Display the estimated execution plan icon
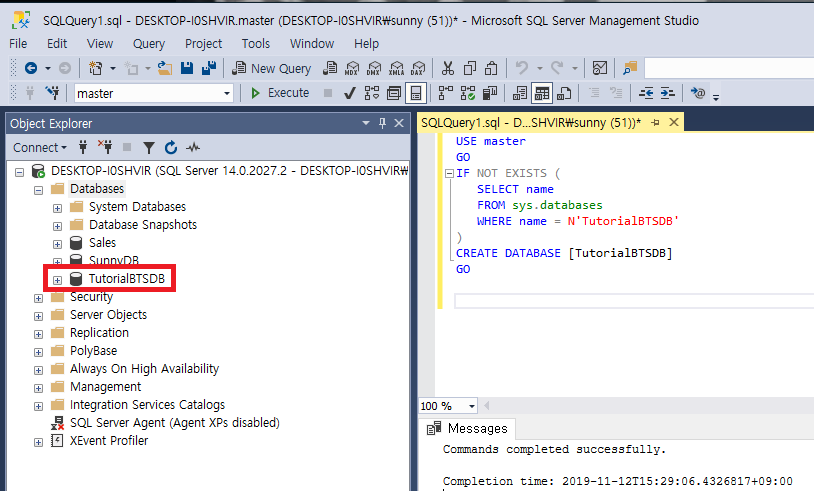The image size is (814, 491). pos(372,93)
